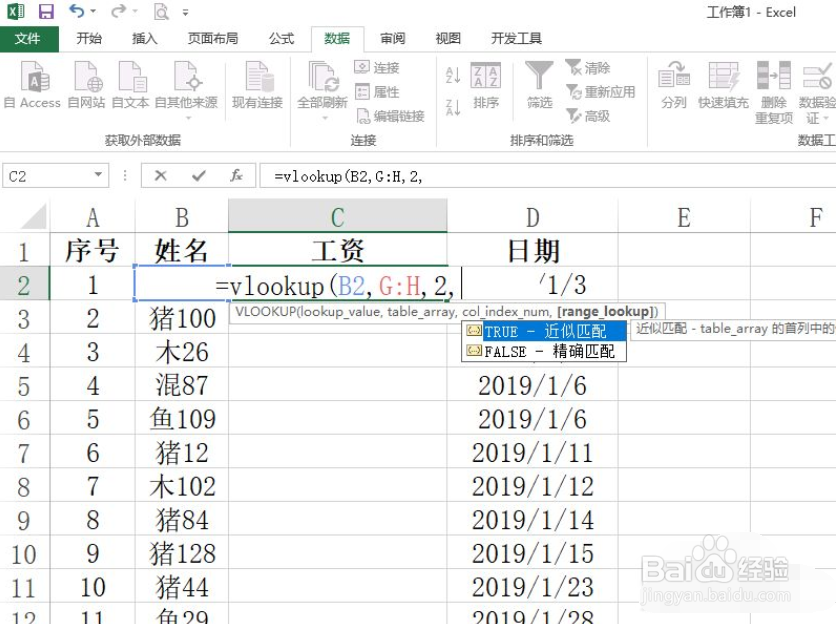Click 现有连接 Existing Connections icon

[258, 85]
